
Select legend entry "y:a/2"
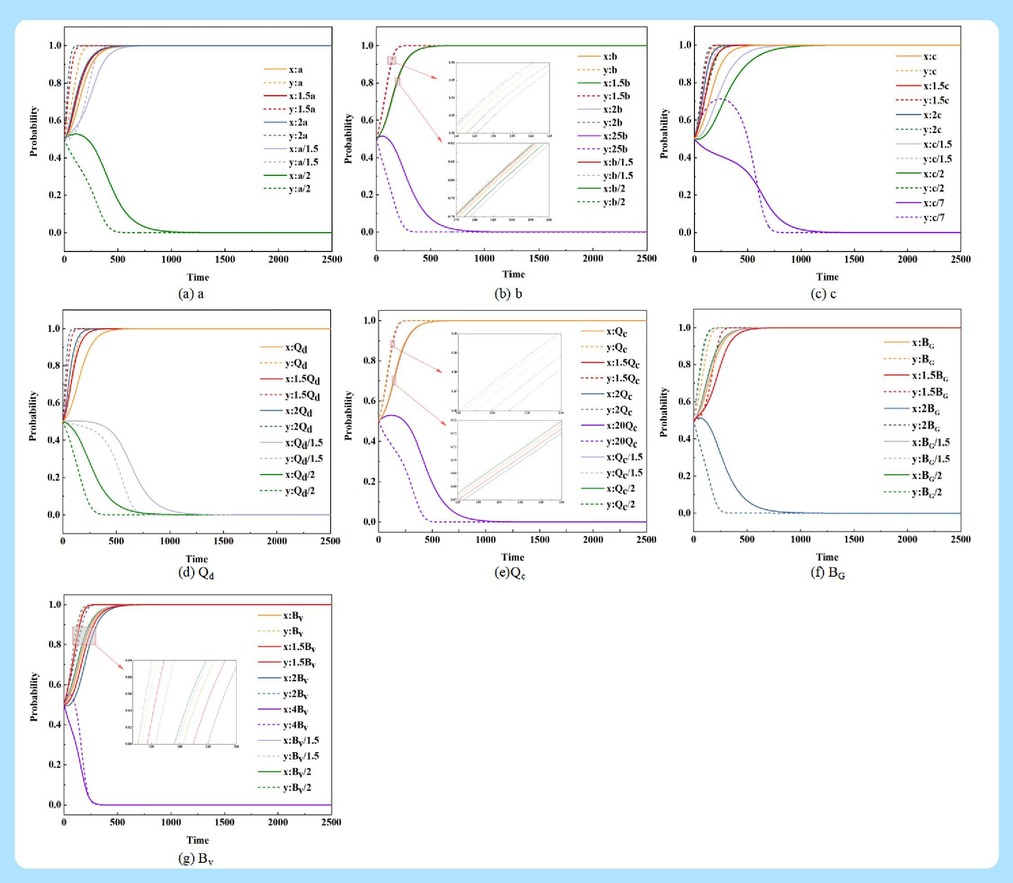tap(287, 189)
